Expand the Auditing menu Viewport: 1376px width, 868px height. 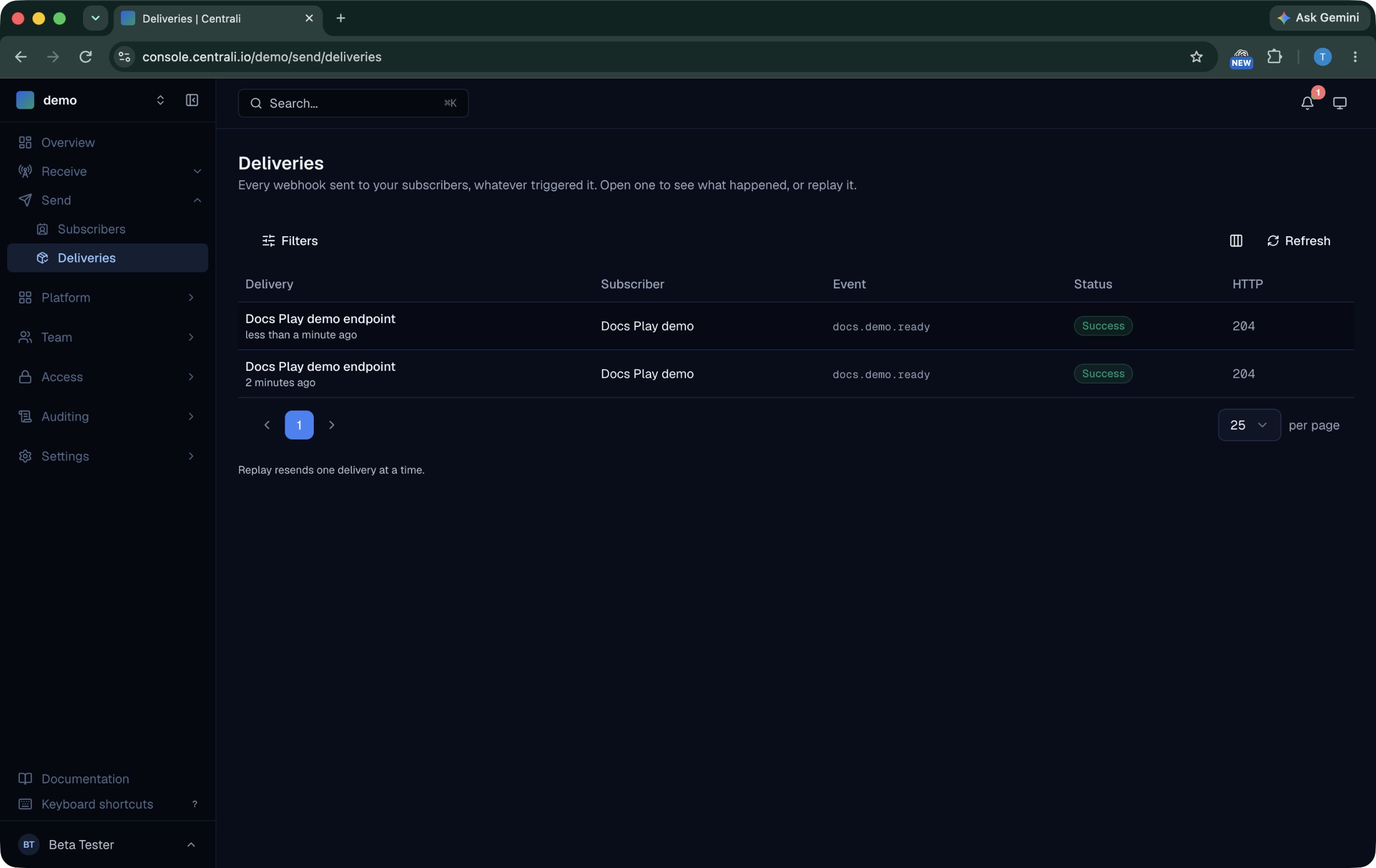coord(107,416)
